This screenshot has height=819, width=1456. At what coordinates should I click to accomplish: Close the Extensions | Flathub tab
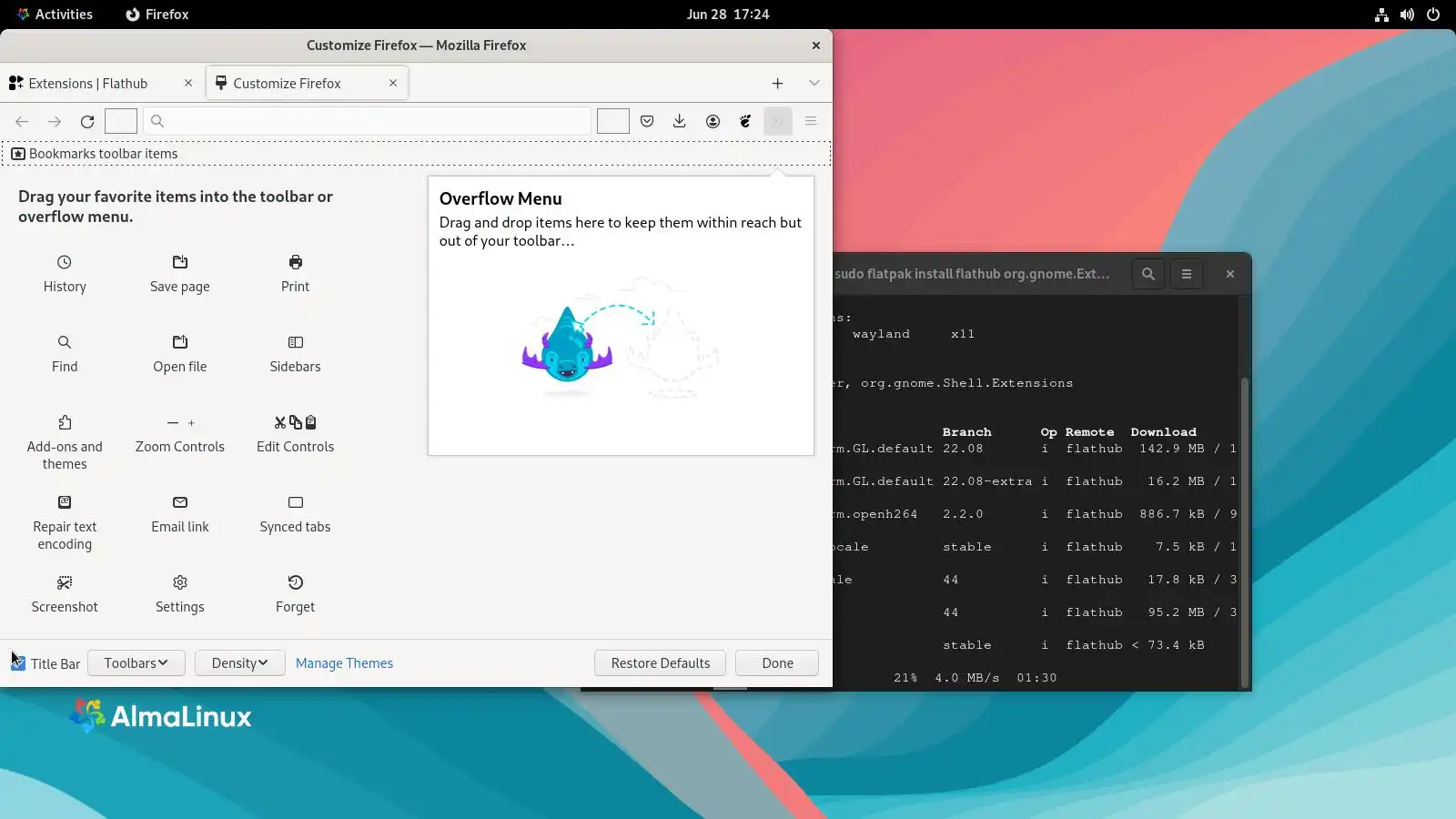click(x=188, y=83)
